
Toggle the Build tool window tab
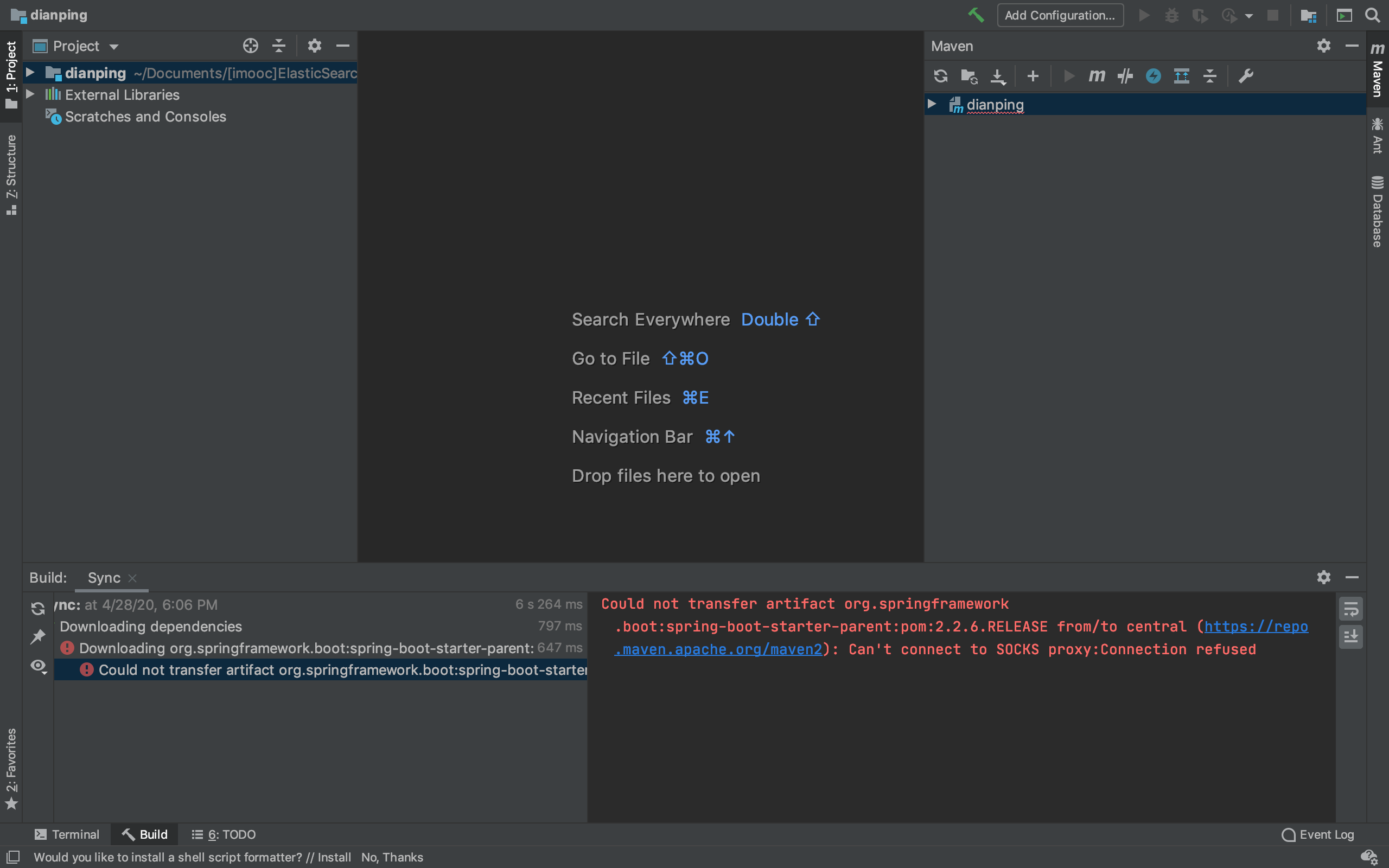click(x=145, y=834)
